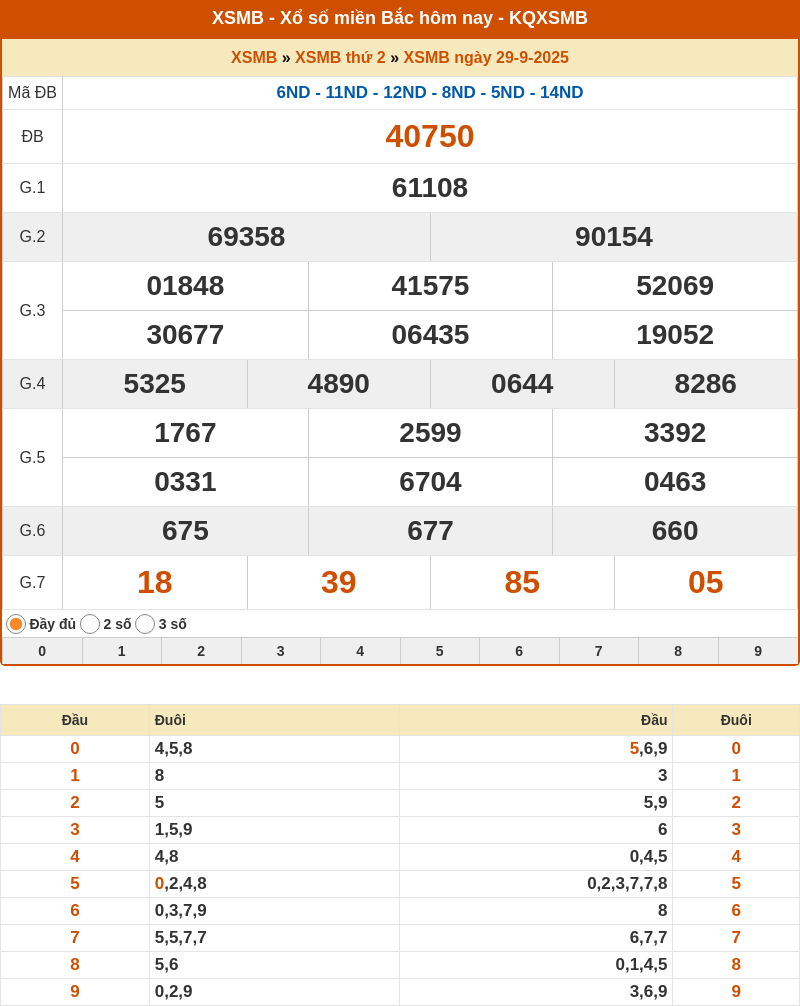Screen dimensions: 800x1006
Task: Open the XSMB breadcrumb link
Action: pyautogui.click(x=254, y=58)
